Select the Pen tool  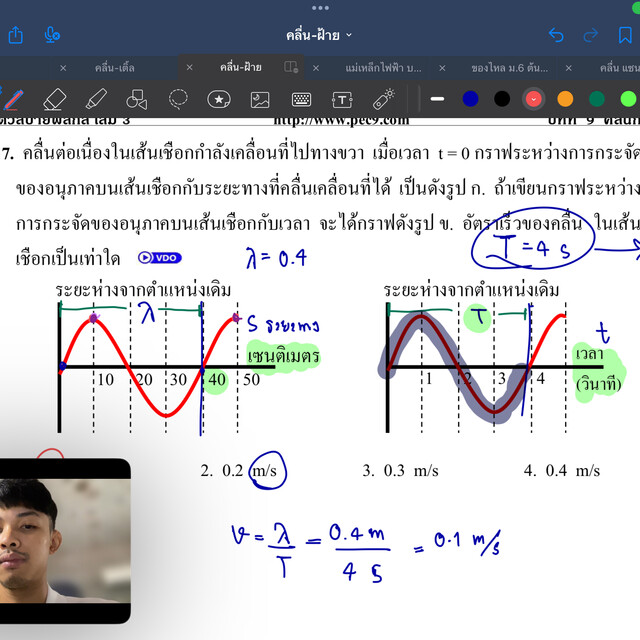pos(12,99)
